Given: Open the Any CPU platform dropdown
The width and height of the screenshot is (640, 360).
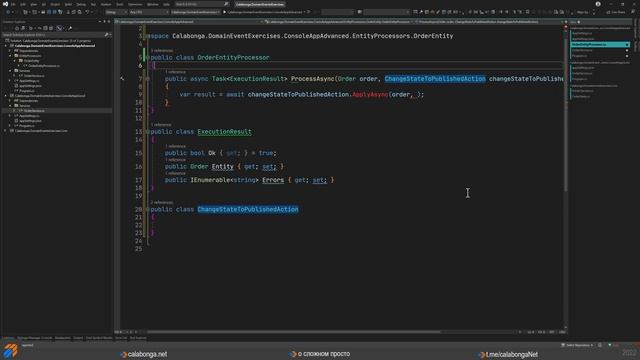Looking at the screenshot, I should [149, 12].
